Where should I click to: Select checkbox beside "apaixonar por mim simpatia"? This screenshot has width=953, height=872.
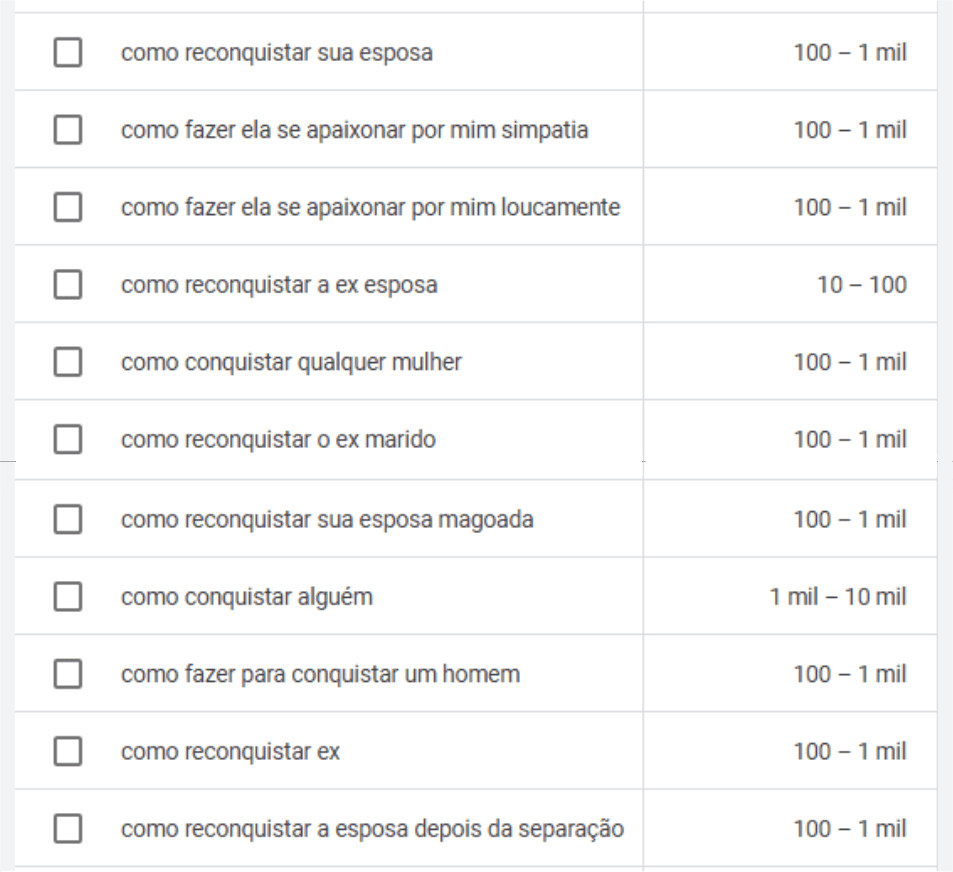67,130
